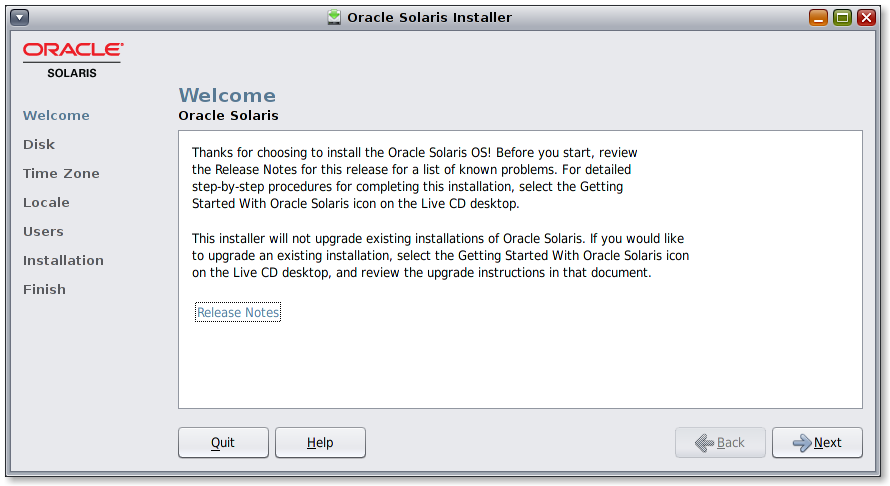The image size is (890, 486).
Task: Select the Welcome step in sidebar
Action: pos(56,115)
